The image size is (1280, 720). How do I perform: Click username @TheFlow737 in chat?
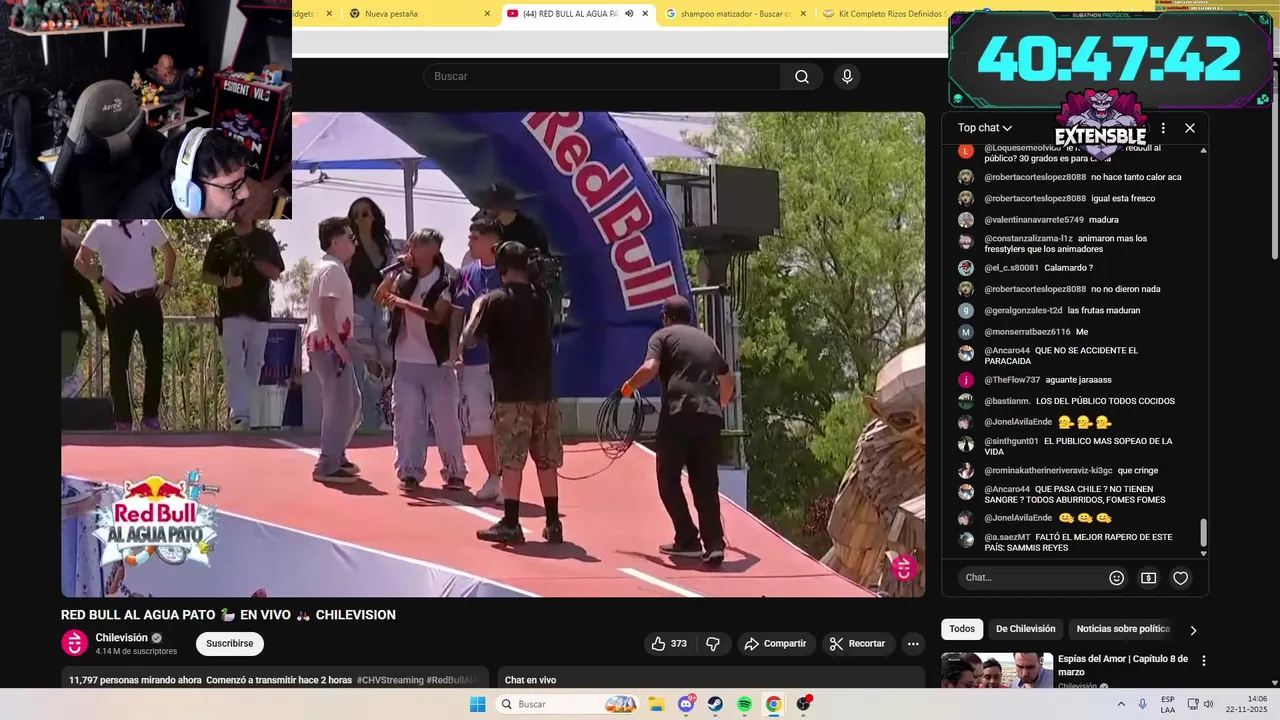[1012, 380]
